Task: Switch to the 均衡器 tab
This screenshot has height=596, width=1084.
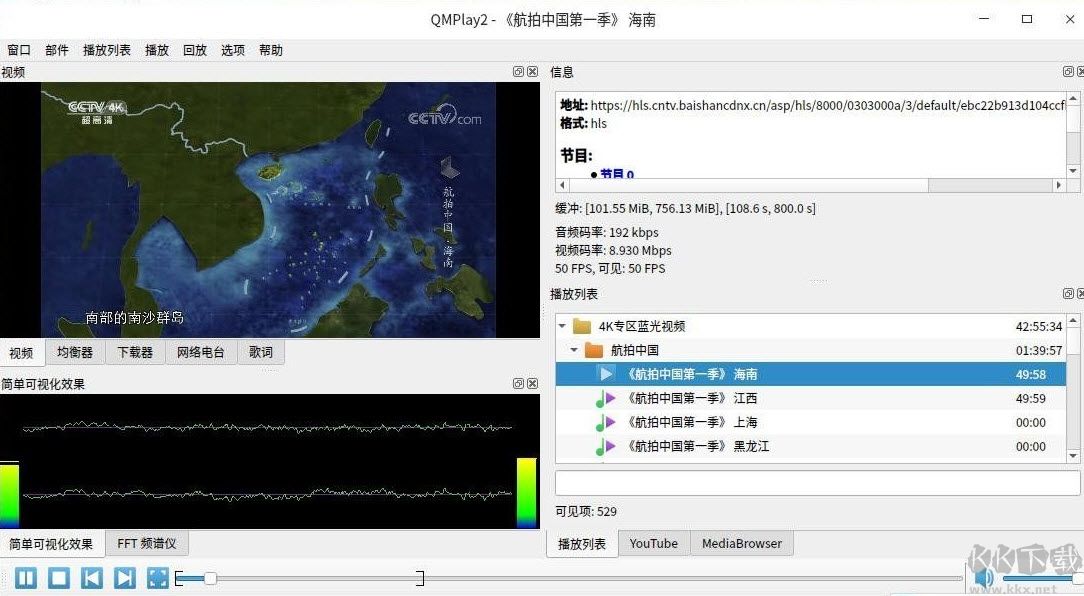Action: [74, 352]
